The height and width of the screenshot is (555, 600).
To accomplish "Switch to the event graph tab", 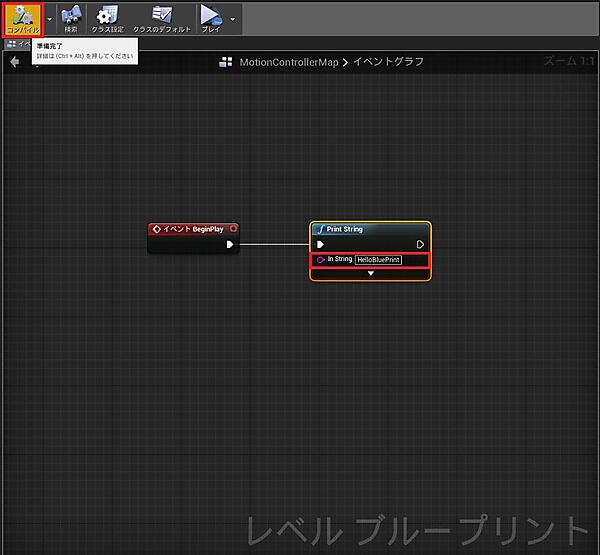I will 20,44.
